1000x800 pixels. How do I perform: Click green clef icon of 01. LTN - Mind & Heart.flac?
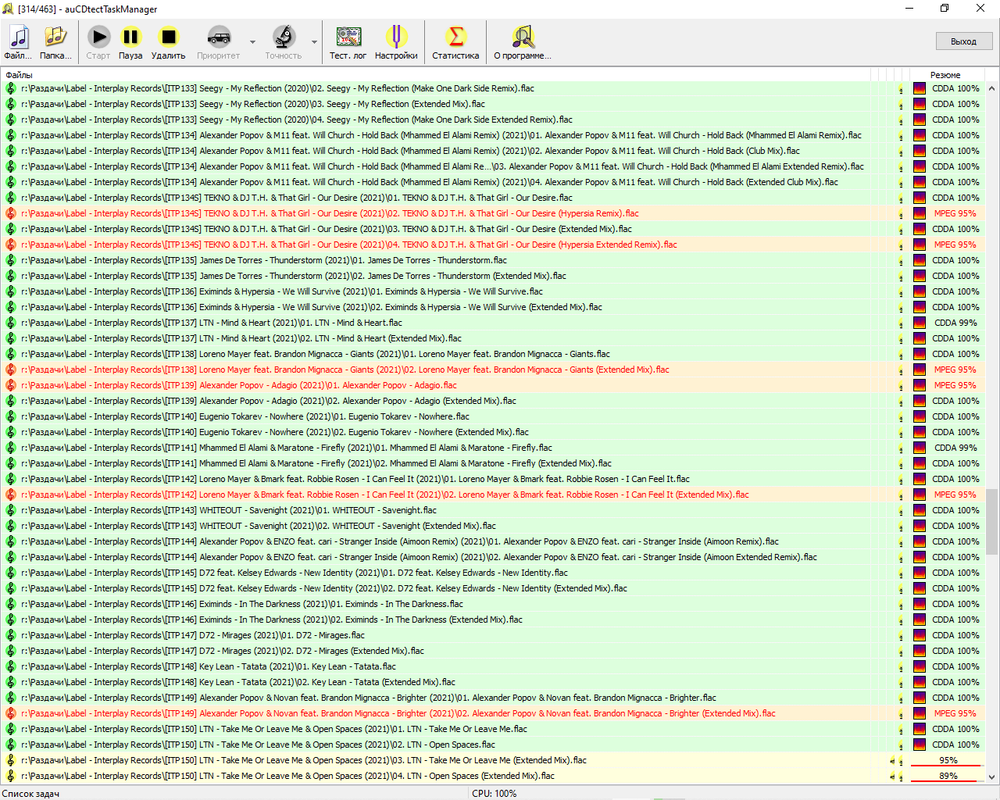(11, 323)
